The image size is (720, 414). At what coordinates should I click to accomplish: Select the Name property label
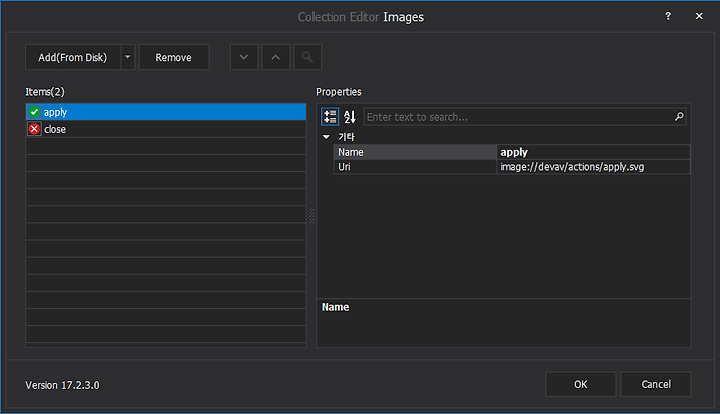(x=415, y=152)
